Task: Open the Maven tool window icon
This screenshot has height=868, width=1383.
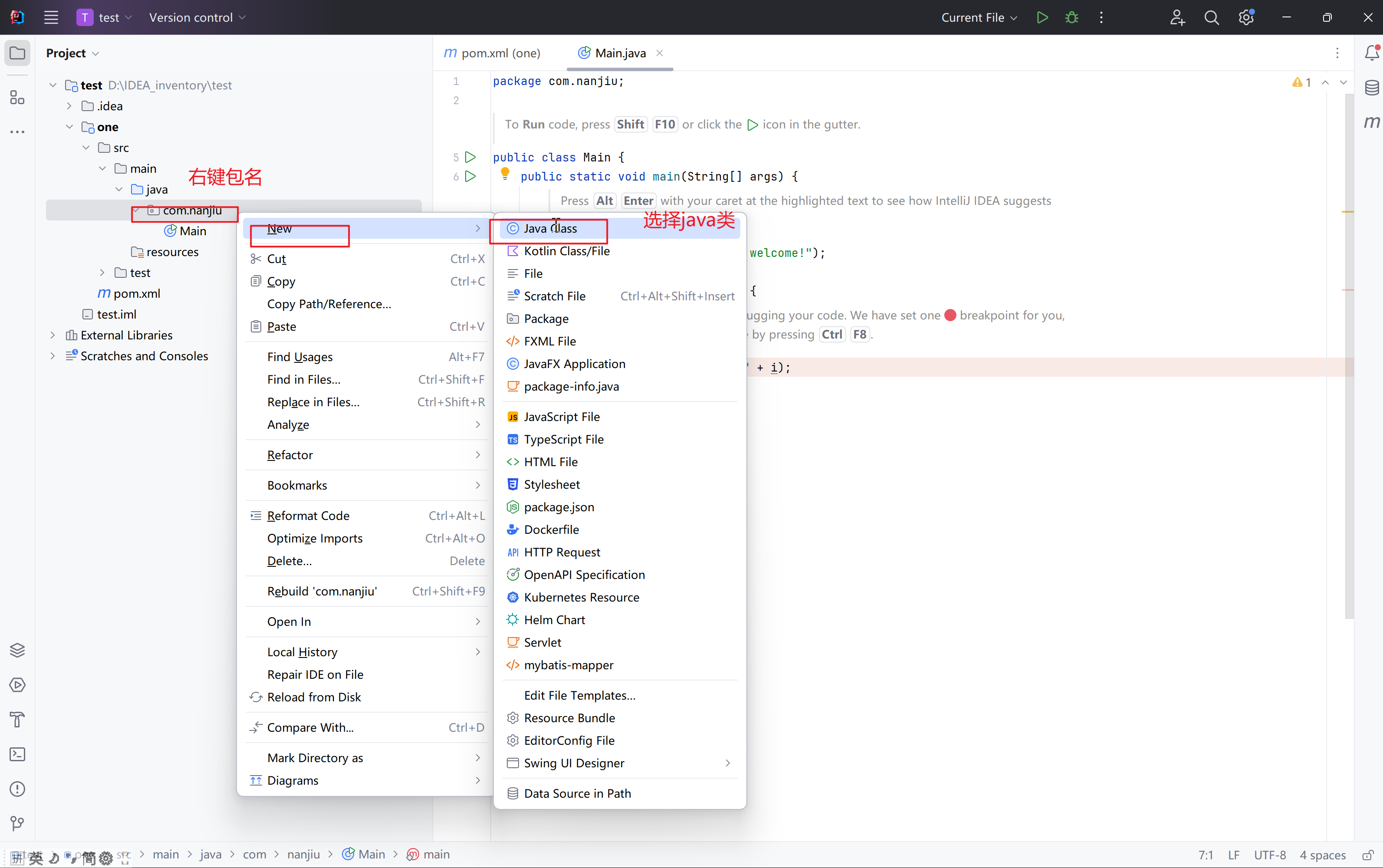Action: click(1372, 122)
